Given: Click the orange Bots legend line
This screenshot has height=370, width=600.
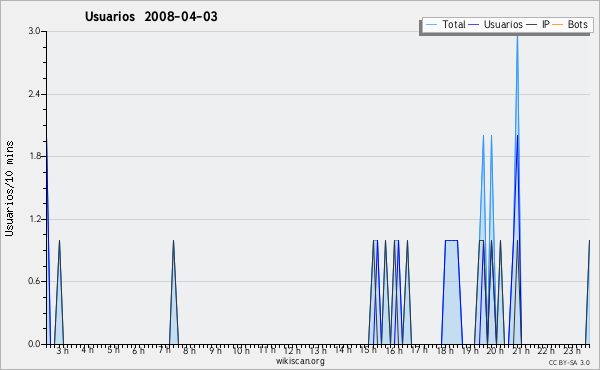Looking at the screenshot, I should pyautogui.click(x=558, y=24).
